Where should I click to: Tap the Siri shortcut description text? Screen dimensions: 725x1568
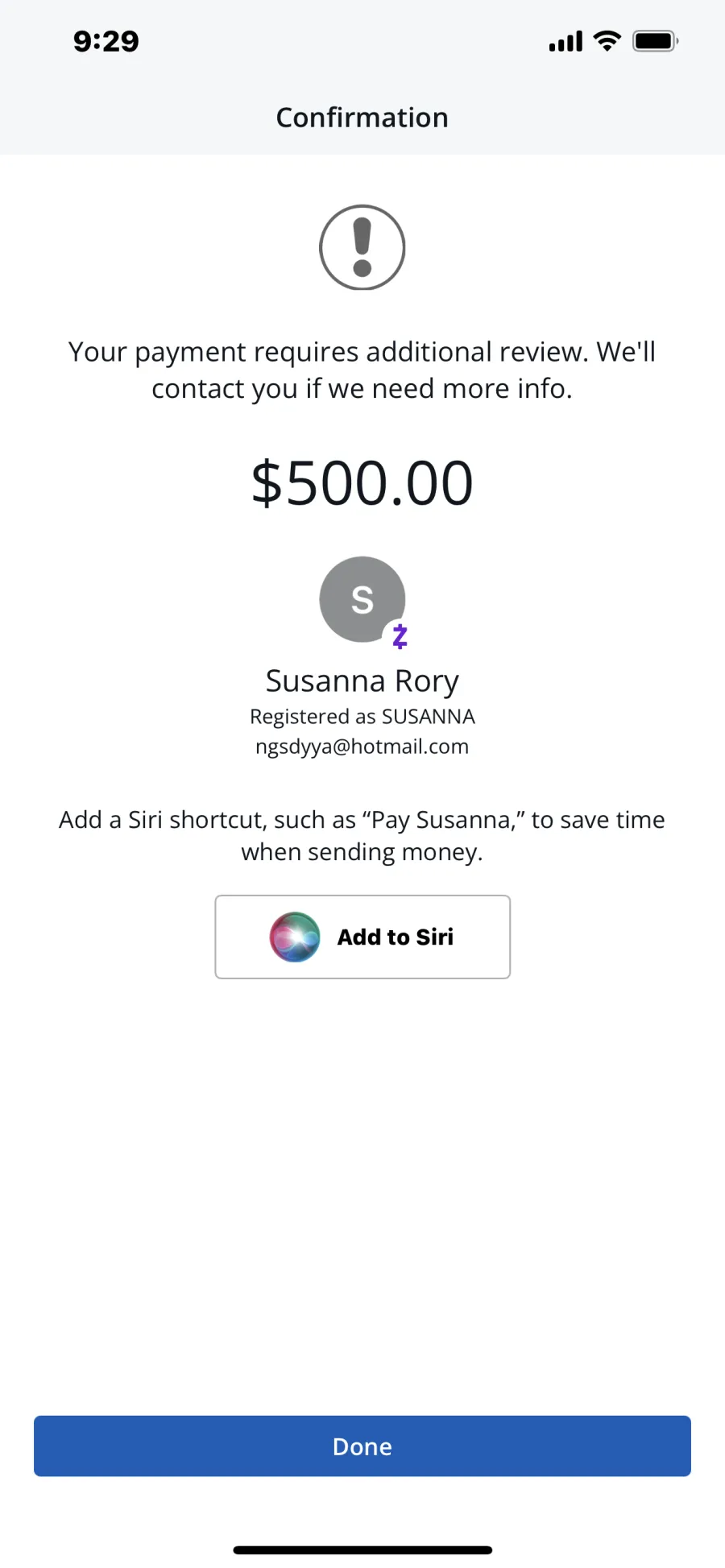(362, 836)
